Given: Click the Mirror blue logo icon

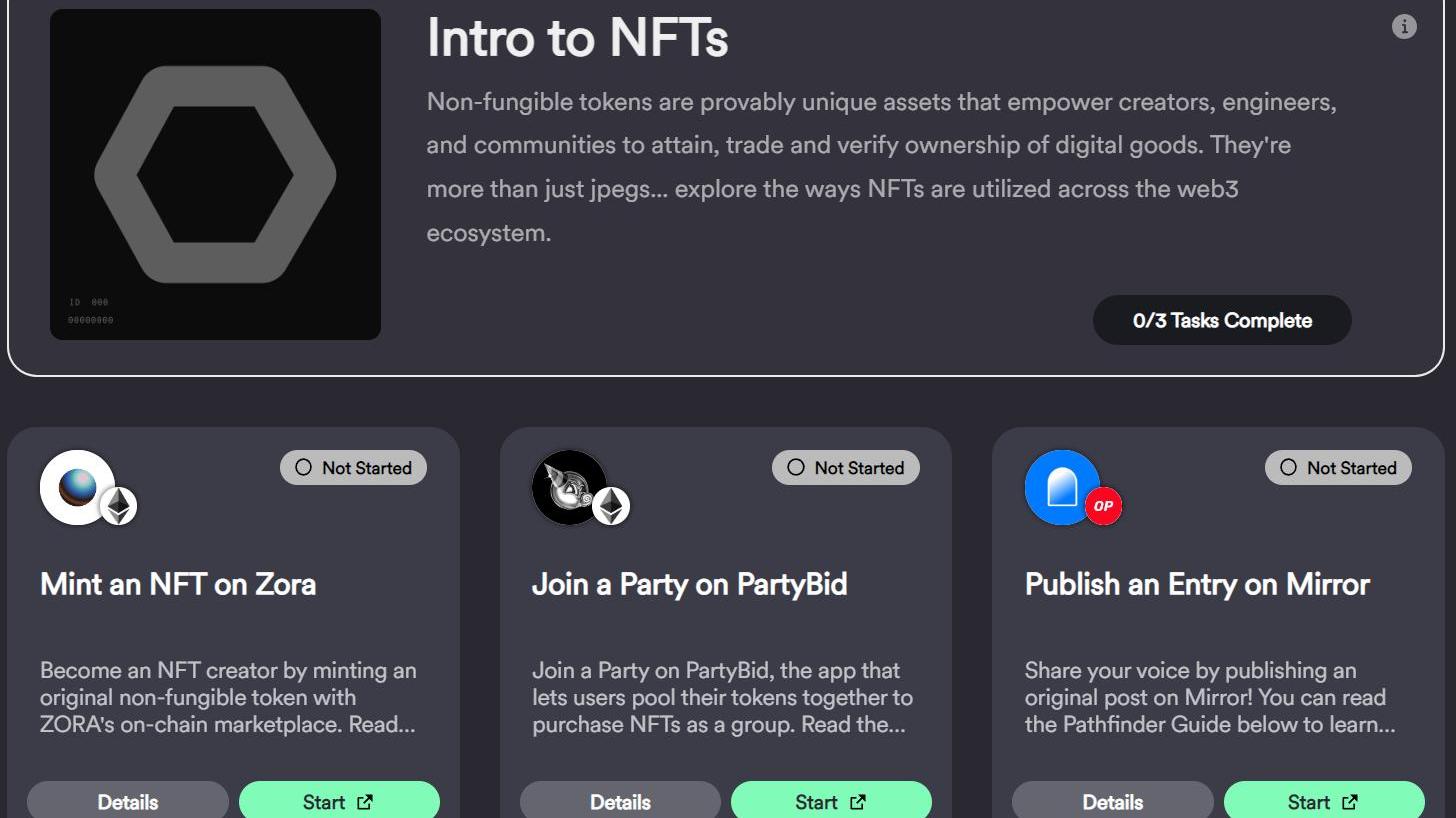Looking at the screenshot, I should pos(1061,487).
